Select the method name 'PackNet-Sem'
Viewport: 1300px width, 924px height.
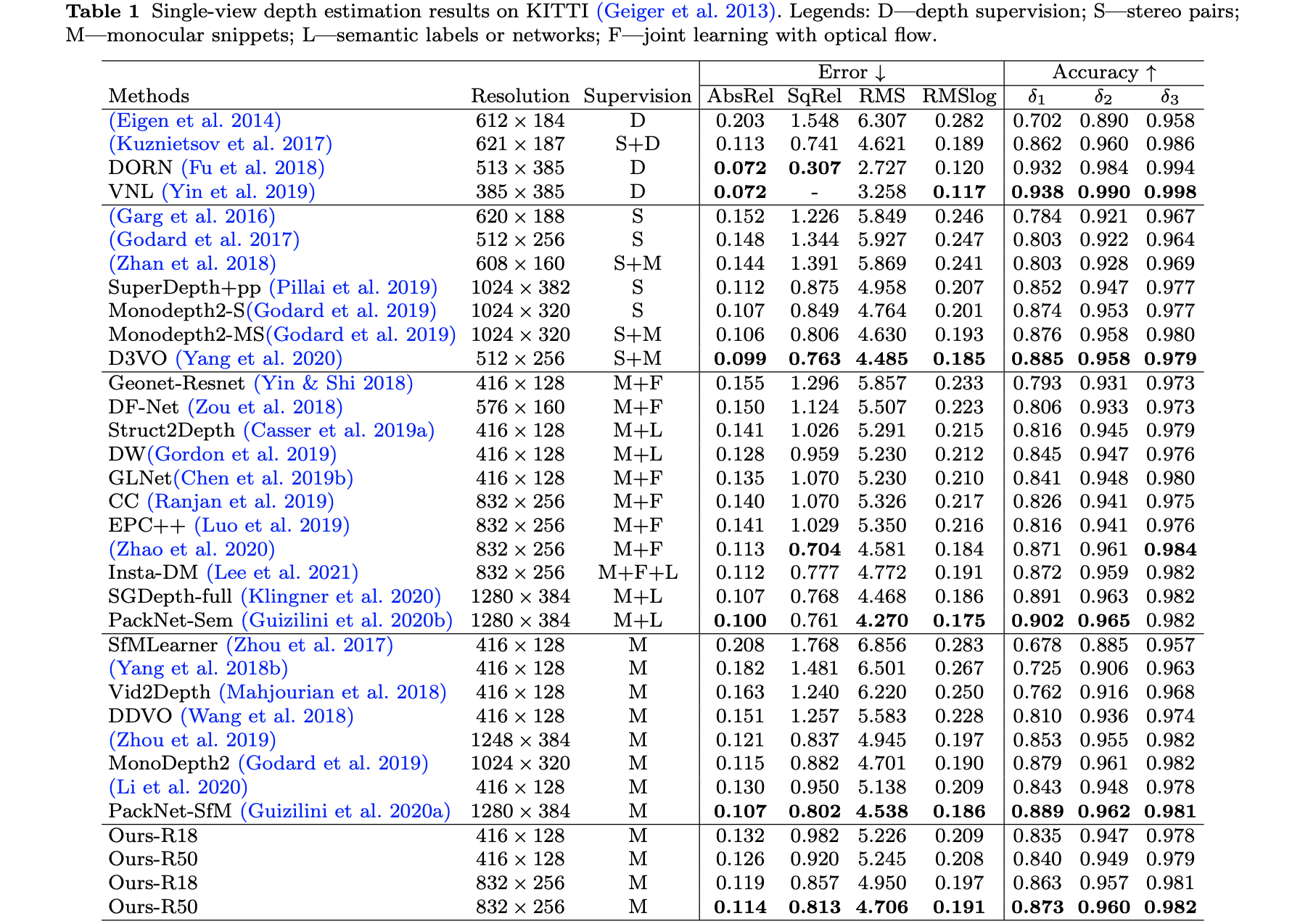point(170,621)
